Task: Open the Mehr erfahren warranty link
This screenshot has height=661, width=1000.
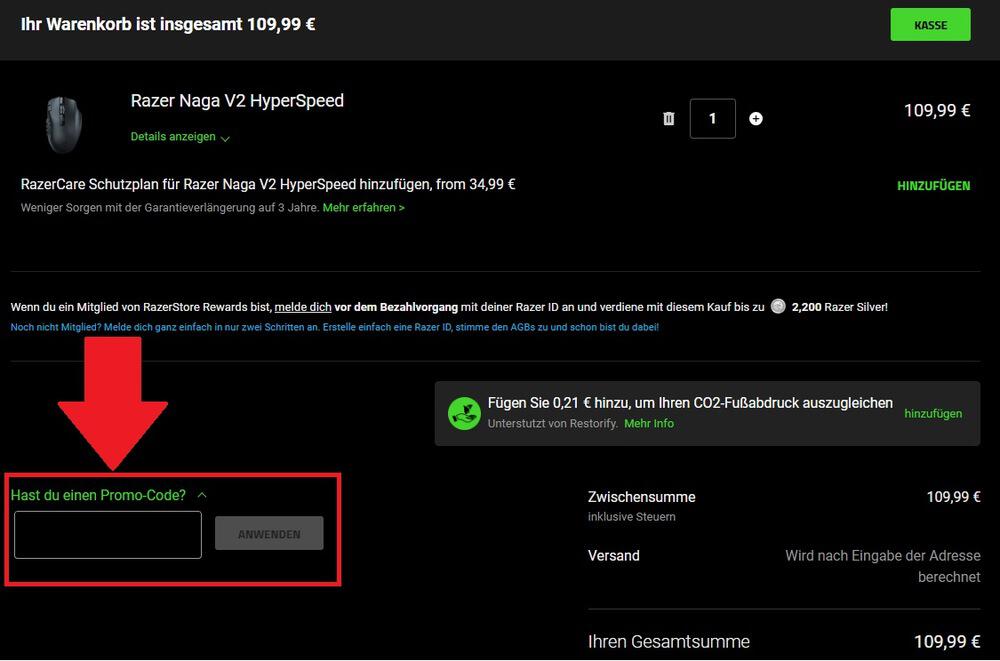Action: (x=364, y=207)
